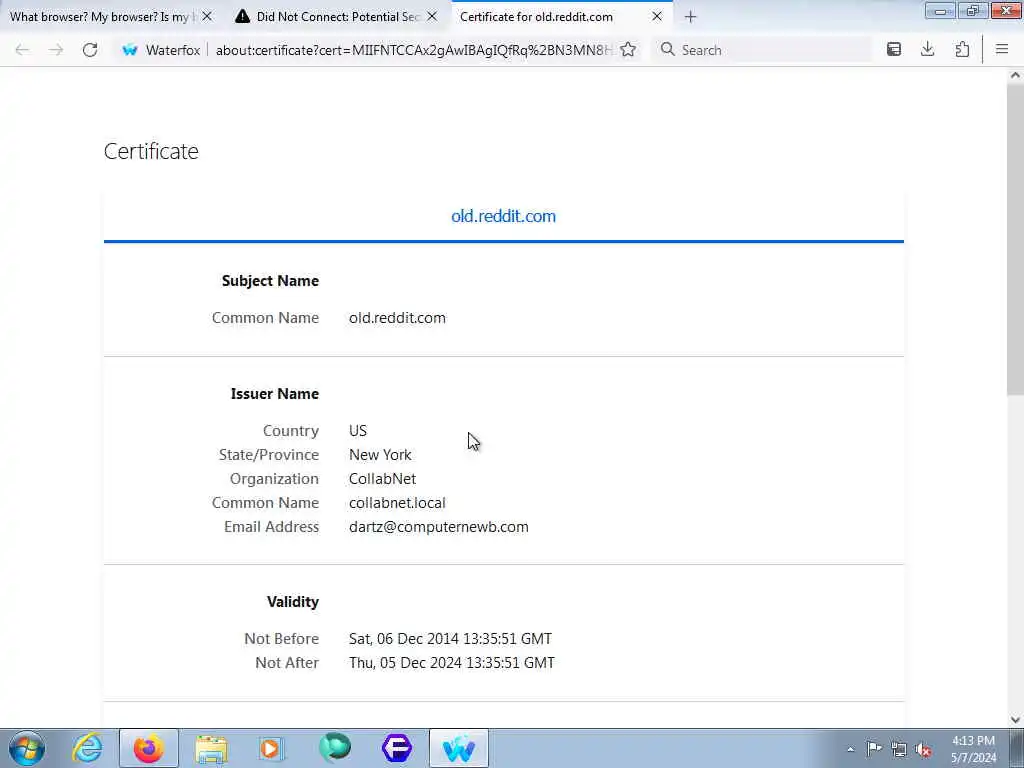This screenshot has width=1024, height=768.
Task: Select the 'New York' state value
Action: click(x=380, y=455)
